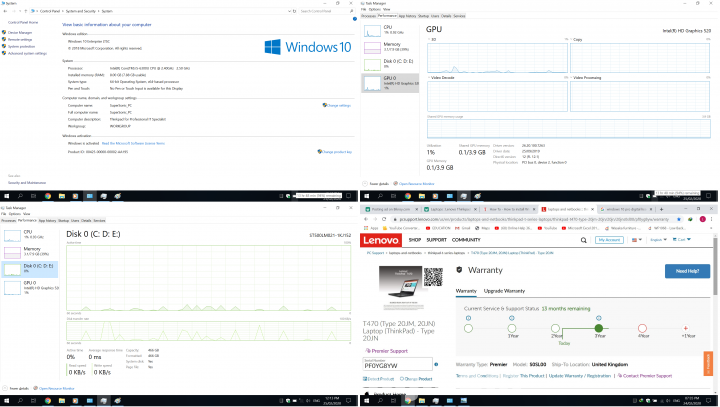Click the red 4 Year warranty timeline marker

pos(642,328)
